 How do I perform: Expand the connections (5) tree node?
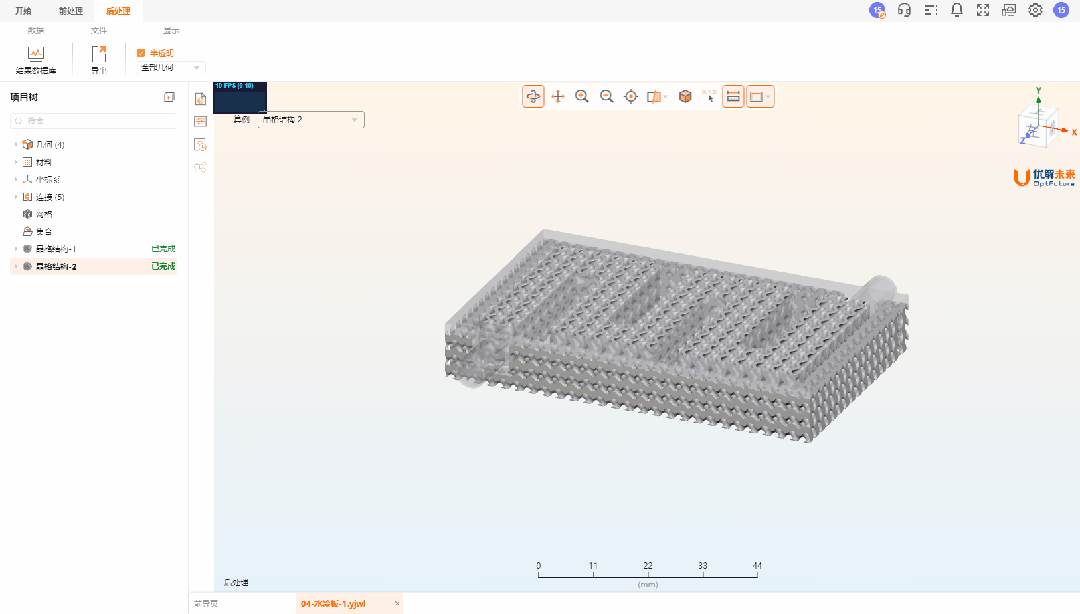(16, 197)
